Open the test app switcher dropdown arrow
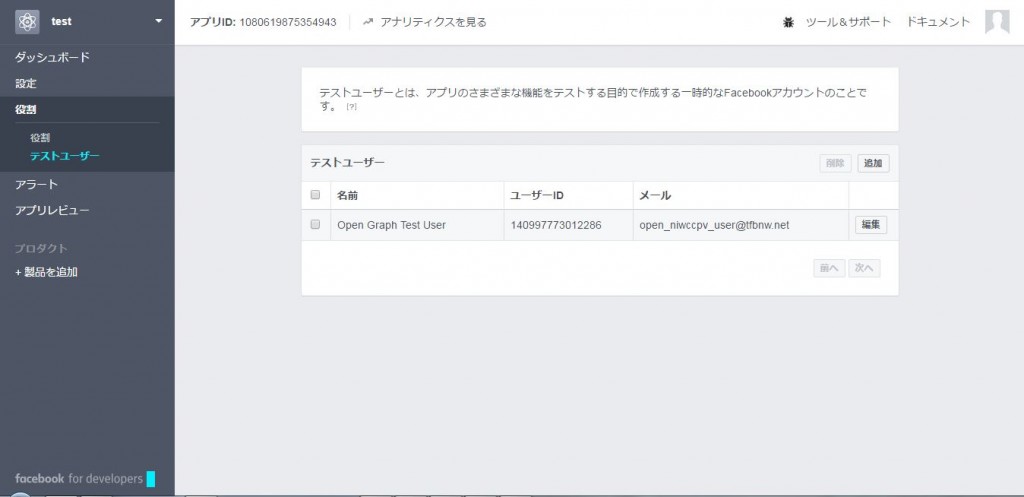This screenshot has height=497, width=1024. coord(159,22)
